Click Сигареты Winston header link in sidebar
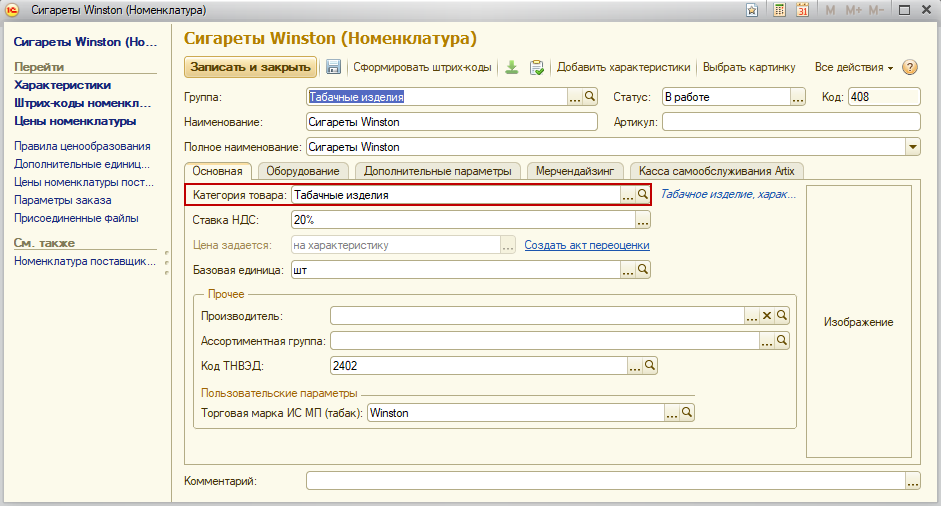The width and height of the screenshot is (941, 506). coord(85,42)
